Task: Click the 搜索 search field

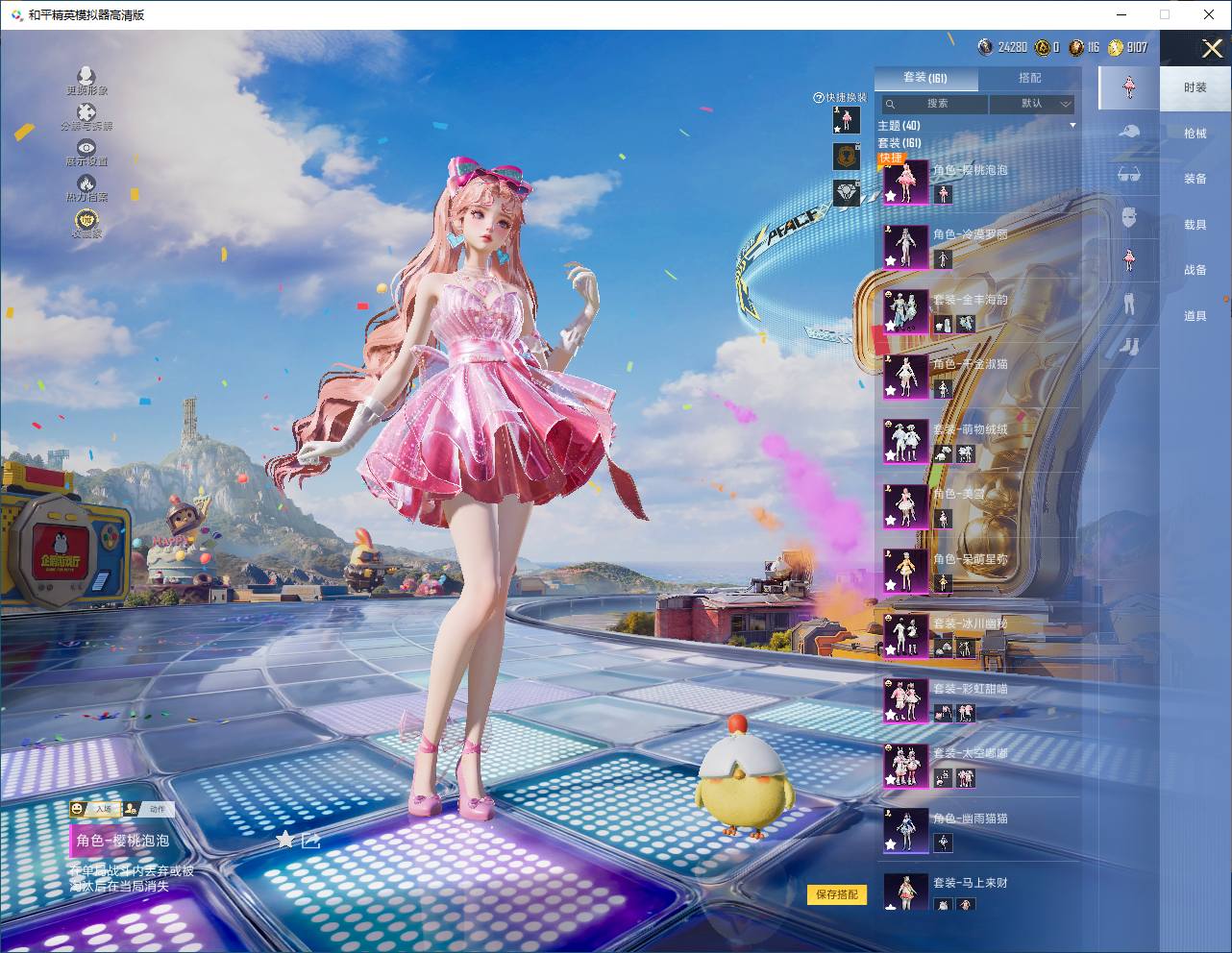Action: (x=935, y=104)
